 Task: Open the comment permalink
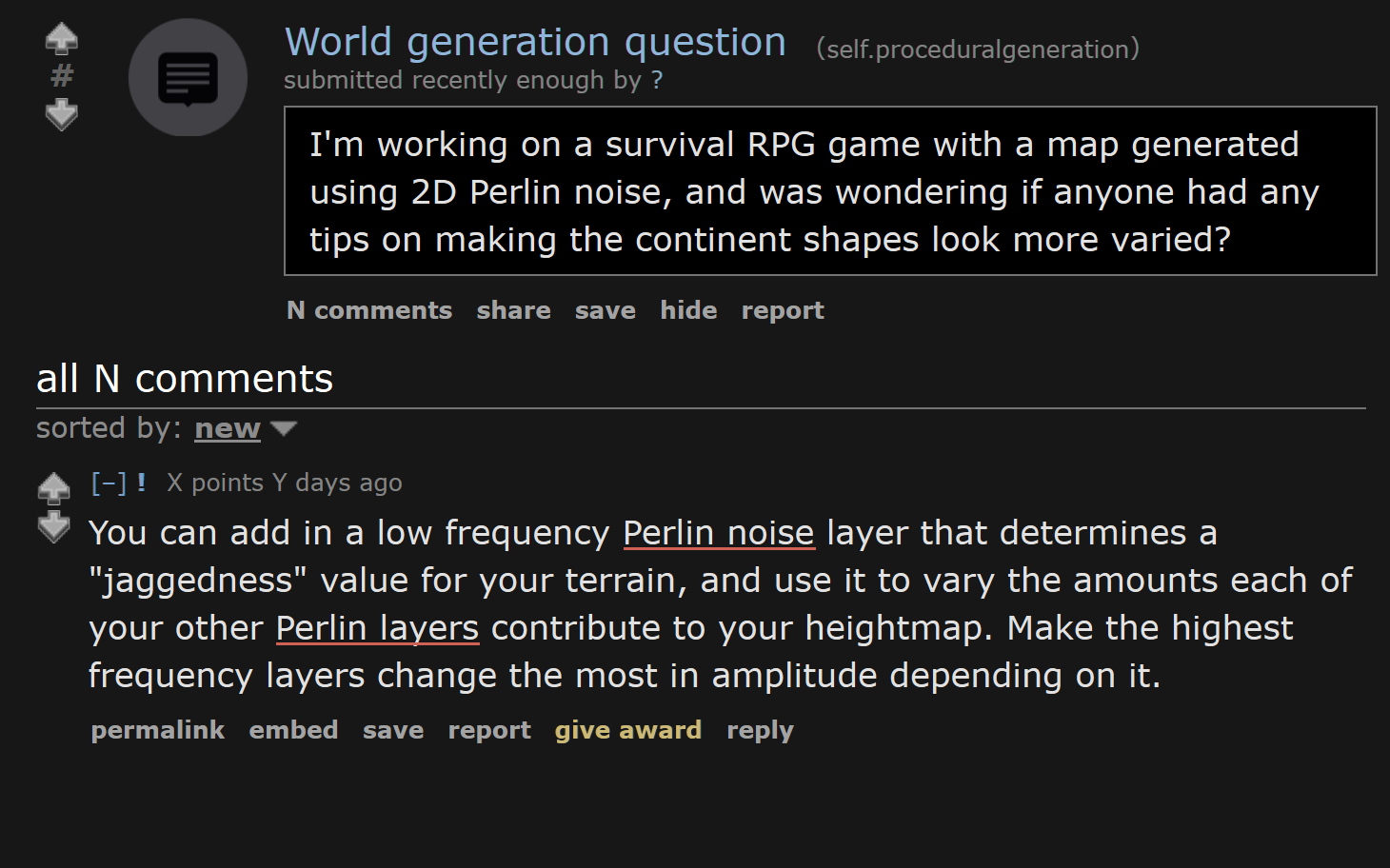click(x=158, y=730)
